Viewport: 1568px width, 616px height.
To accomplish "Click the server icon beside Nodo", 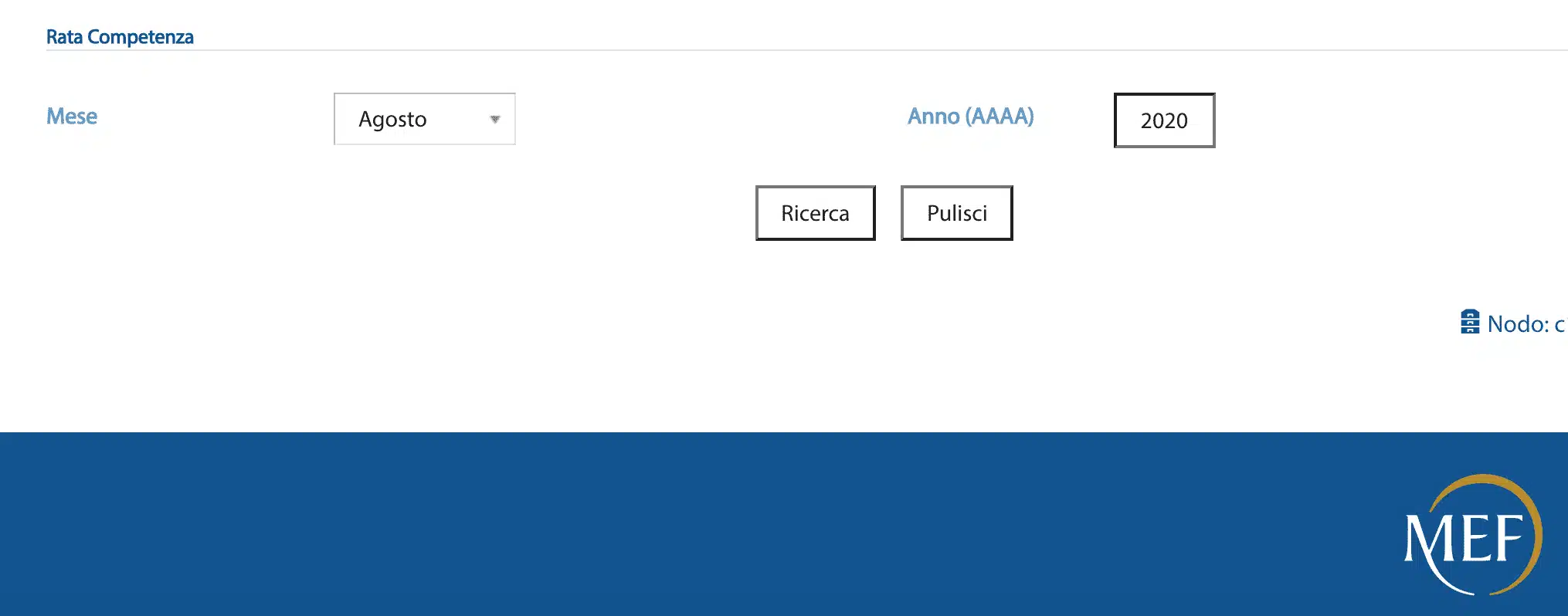I will click(x=1469, y=322).
